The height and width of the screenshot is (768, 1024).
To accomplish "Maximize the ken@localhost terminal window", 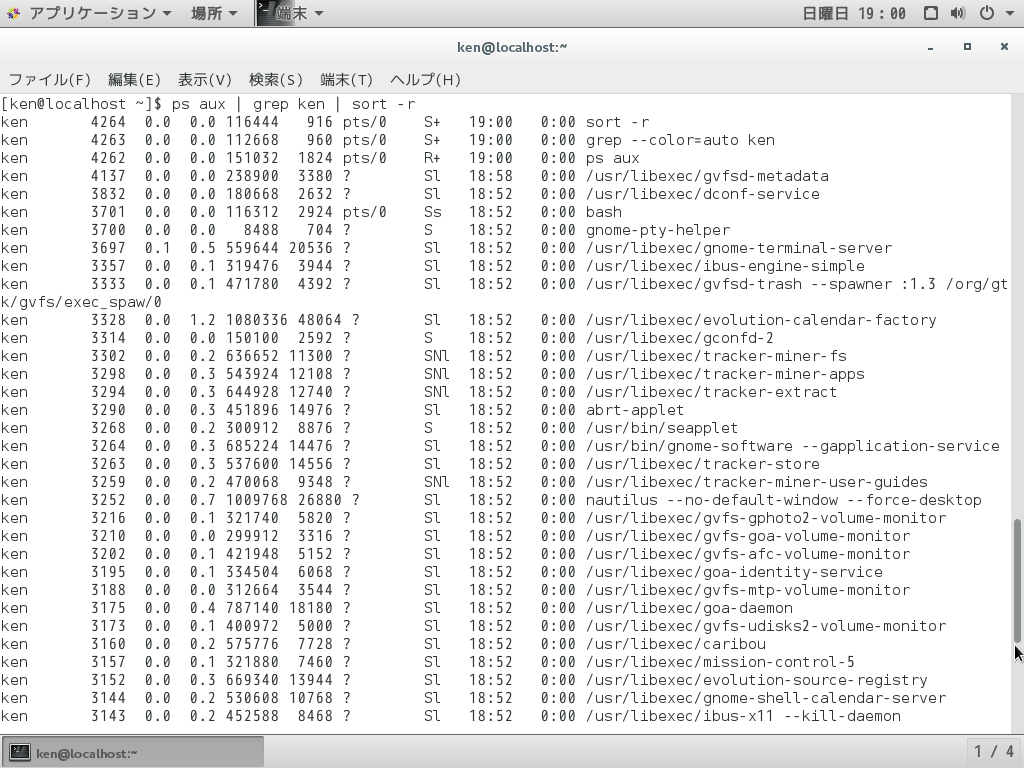I will click(967, 47).
